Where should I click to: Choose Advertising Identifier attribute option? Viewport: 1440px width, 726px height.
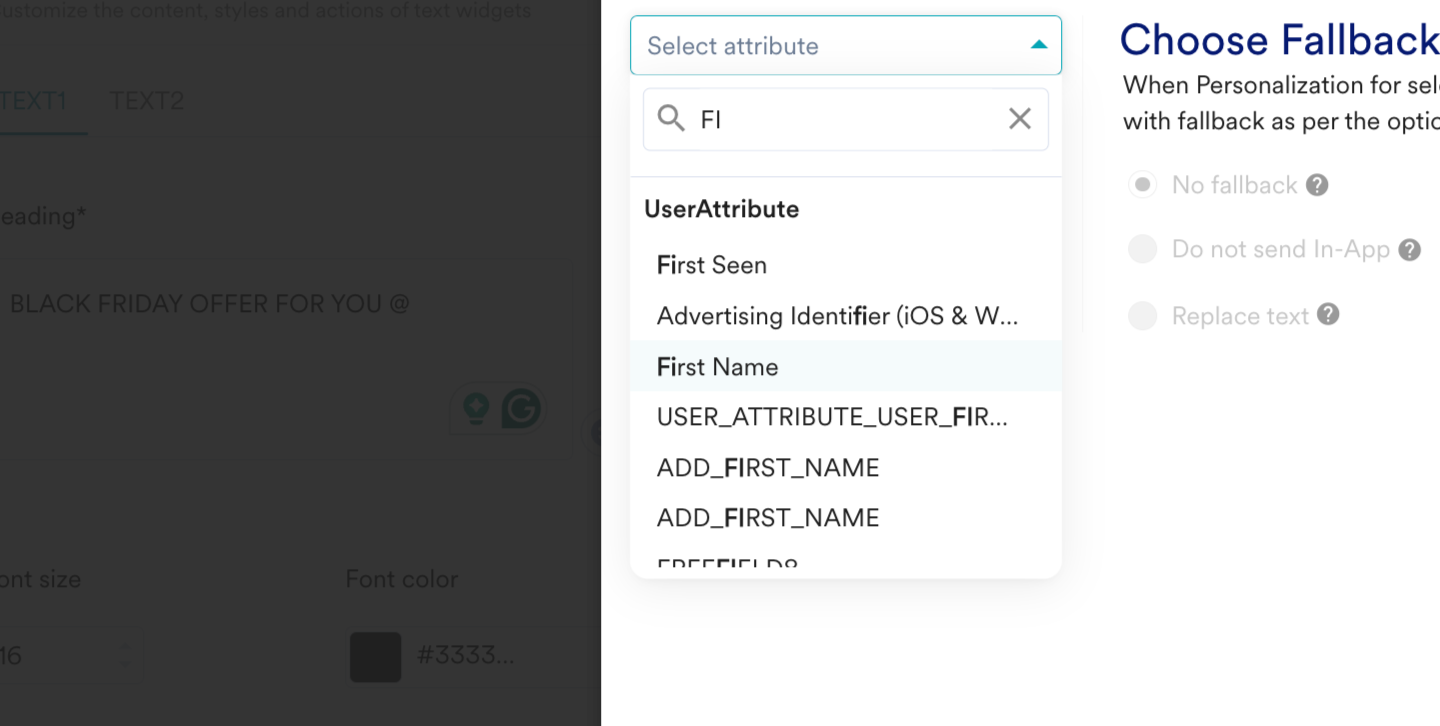(x=846, y=316)
